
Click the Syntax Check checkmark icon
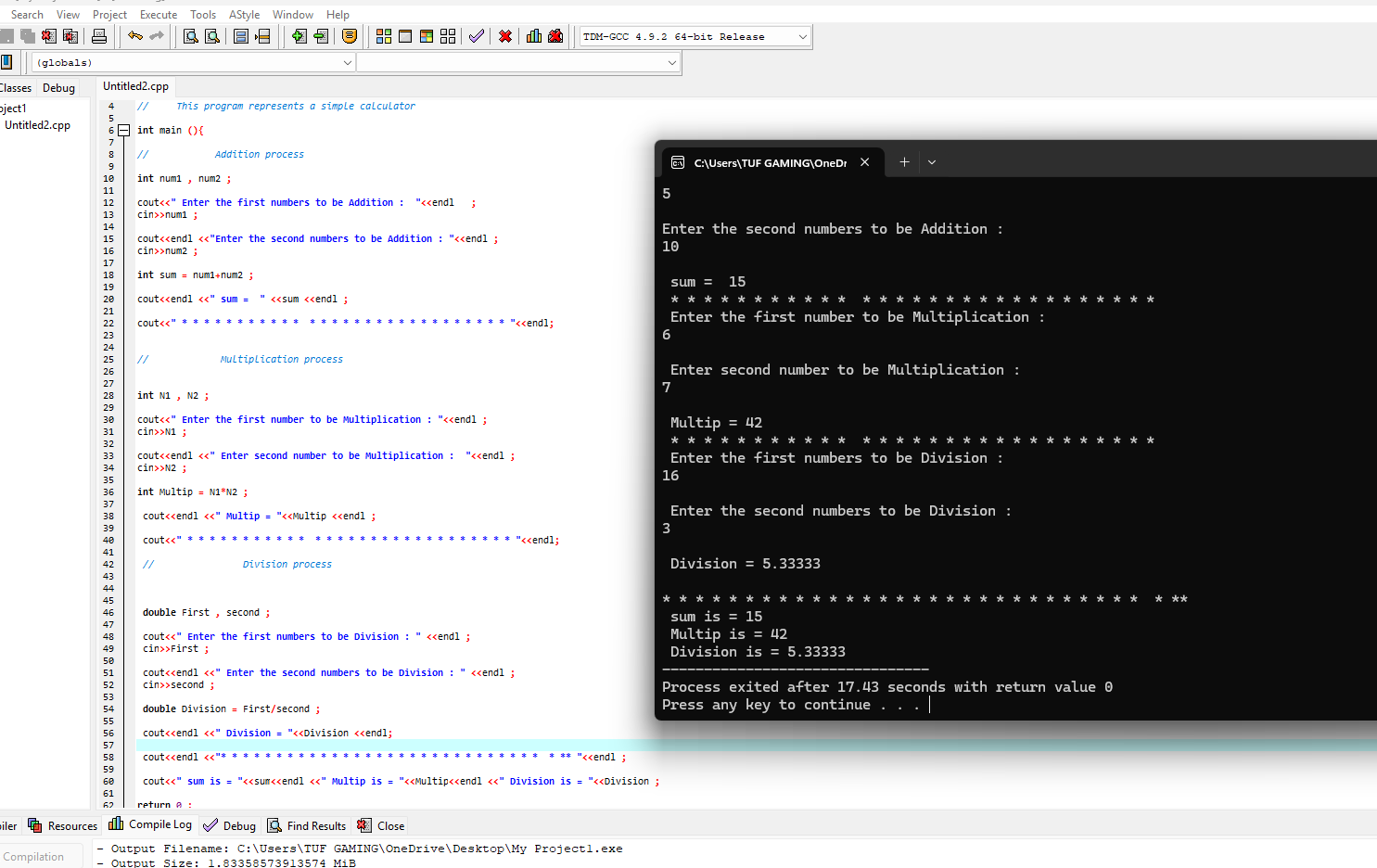tap(477, 36)
